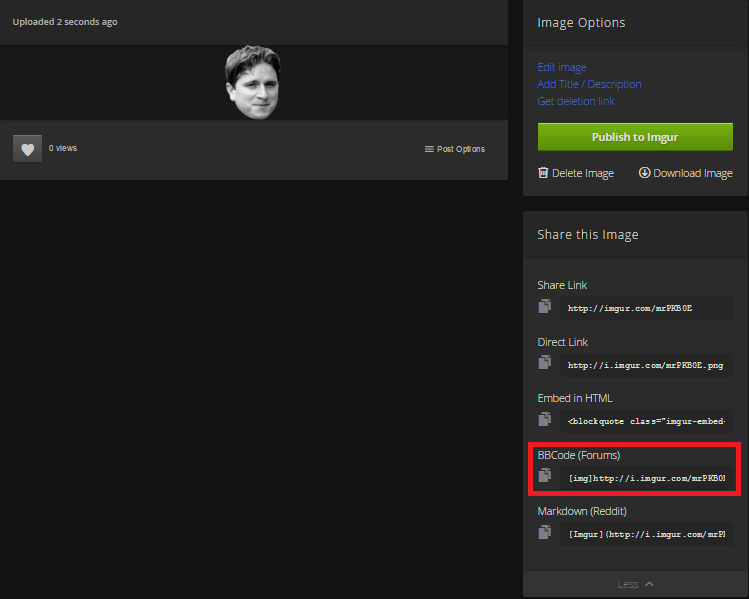The height and width of the screenshot is (599, 749).
Task: Click Download Image text
Action: 693,173
